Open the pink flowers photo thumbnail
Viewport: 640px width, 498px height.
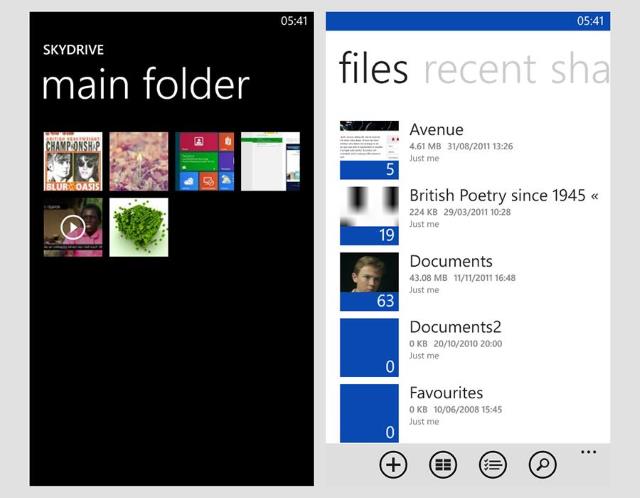(x=139, y=161)
